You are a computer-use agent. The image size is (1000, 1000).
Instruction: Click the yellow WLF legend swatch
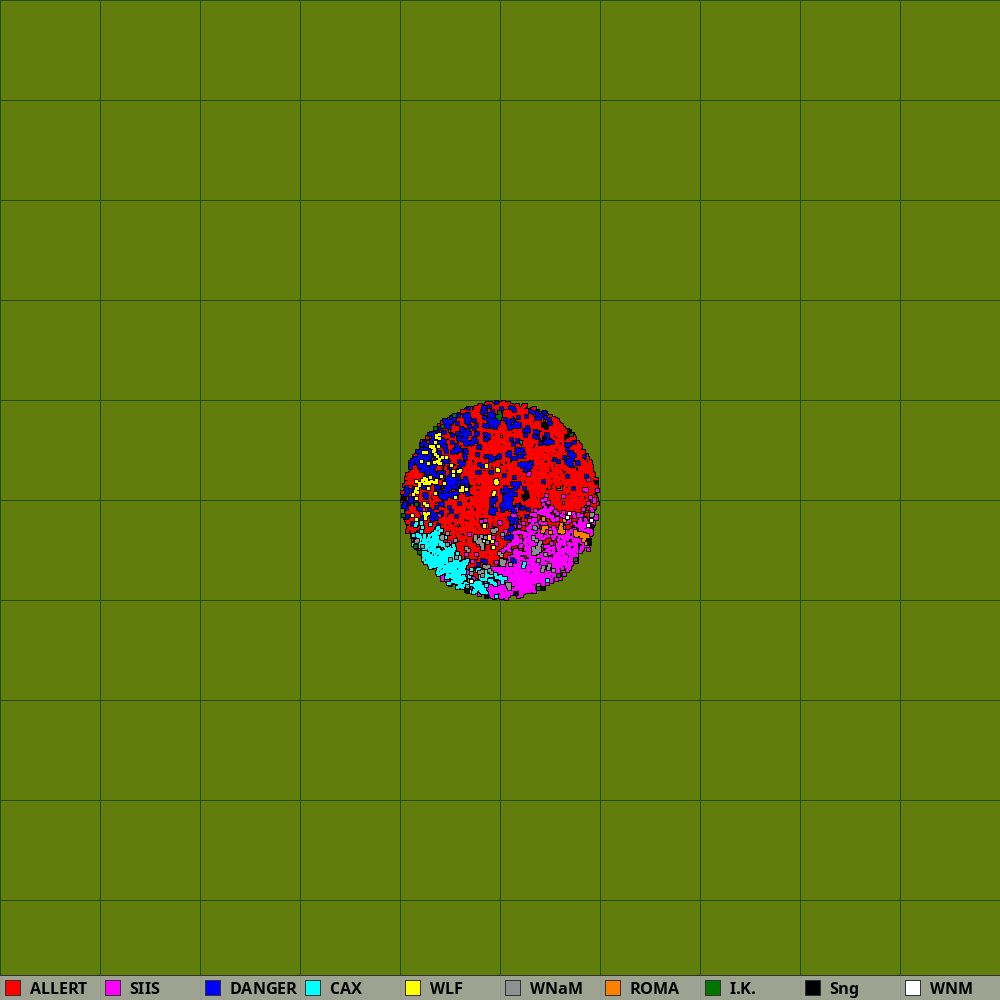413,988
